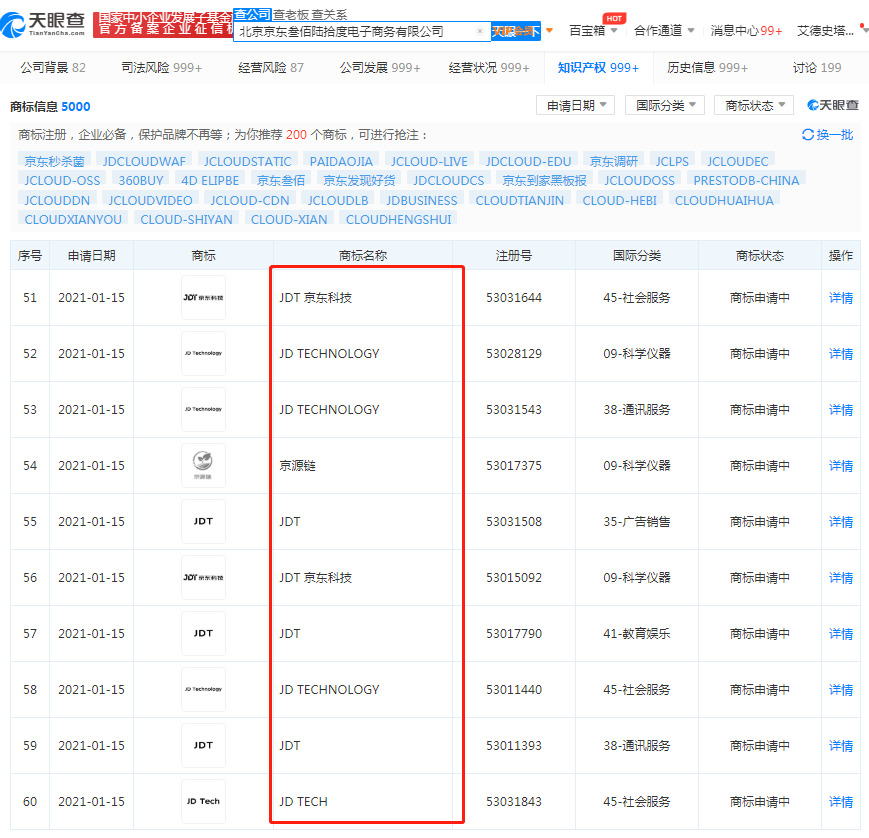Open trademark thumbnail for row 54 京源链
This screenshot has height=838, width=869.
pos(203,466)
